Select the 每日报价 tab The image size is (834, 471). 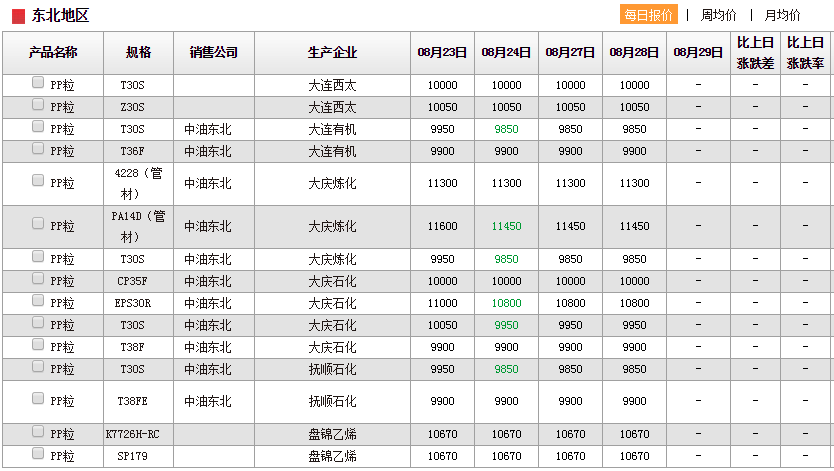point(648,15)
